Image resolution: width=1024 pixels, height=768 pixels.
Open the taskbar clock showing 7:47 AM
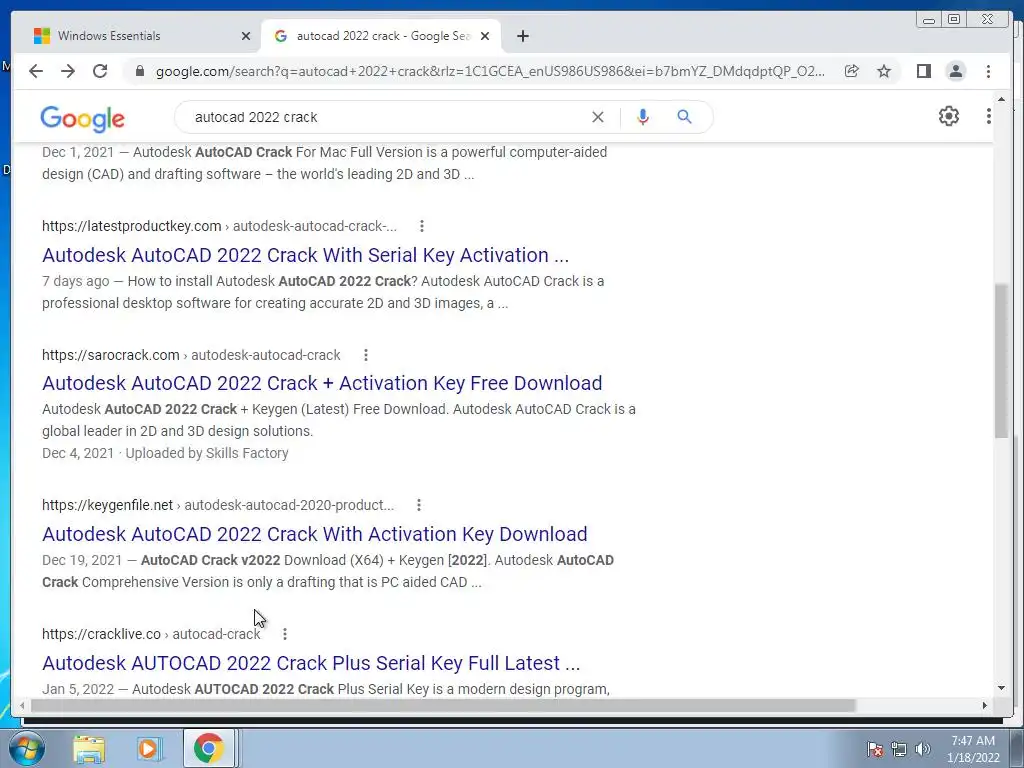[x=973, y=749]
